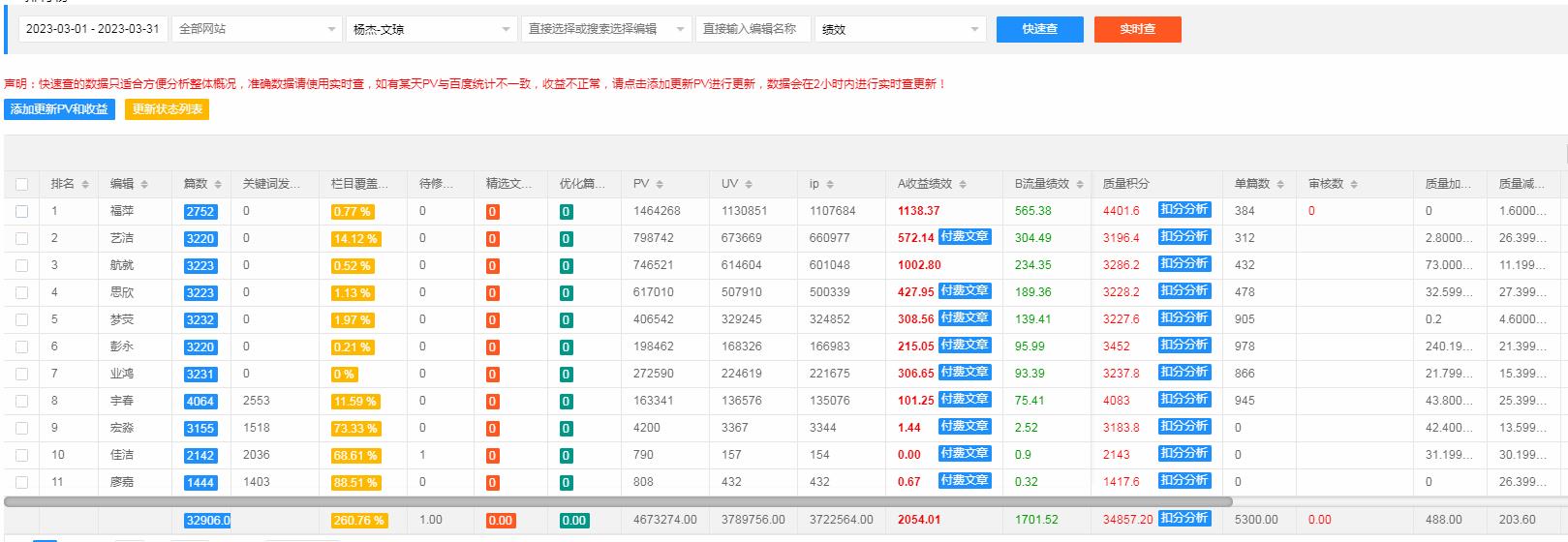The height and width of the screenshot is (542, 1568).
Task: Click 扣分分析 button in 福萍 row
Action: [1184, 209]
